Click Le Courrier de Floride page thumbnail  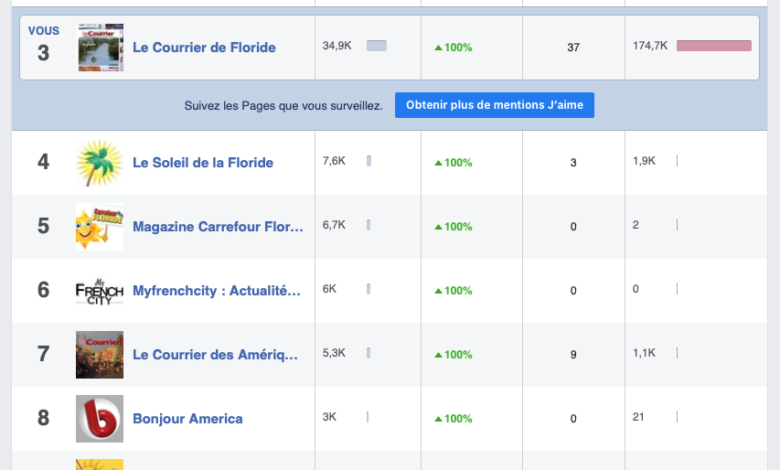(100, 47)
